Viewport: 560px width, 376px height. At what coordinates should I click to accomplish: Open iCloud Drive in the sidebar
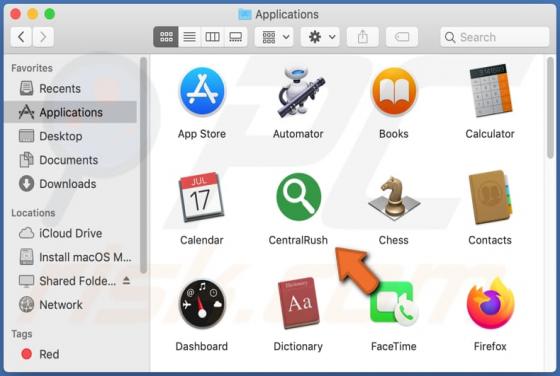pyautogui.click(x=71, y=233)
